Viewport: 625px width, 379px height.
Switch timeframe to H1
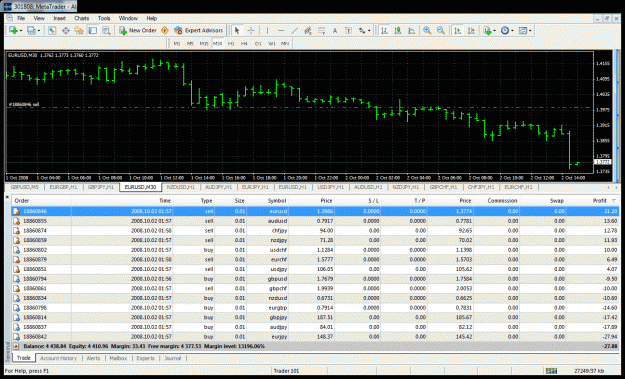click(231, 43)
